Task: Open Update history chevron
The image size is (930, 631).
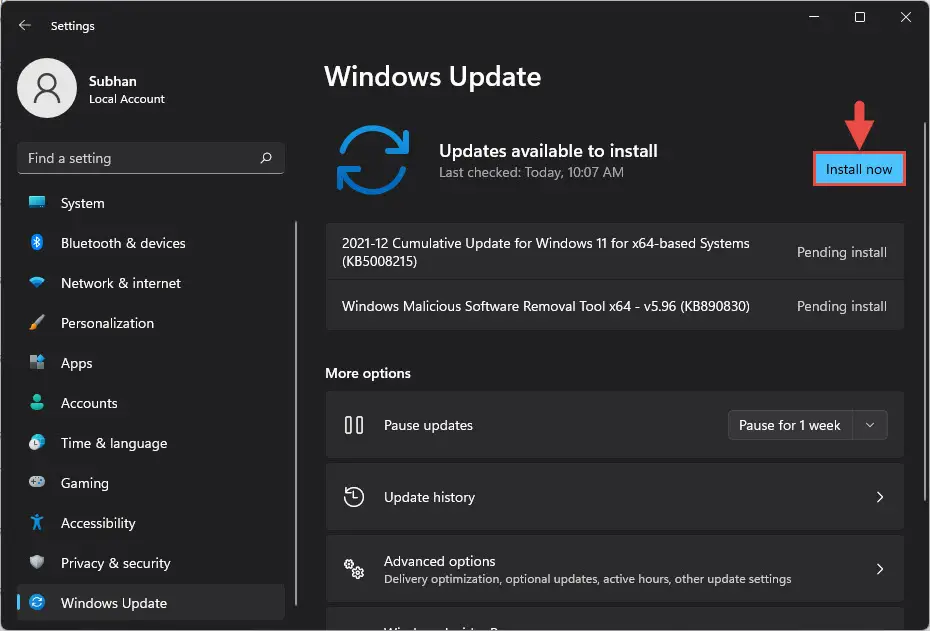Action: pos(880,497)
